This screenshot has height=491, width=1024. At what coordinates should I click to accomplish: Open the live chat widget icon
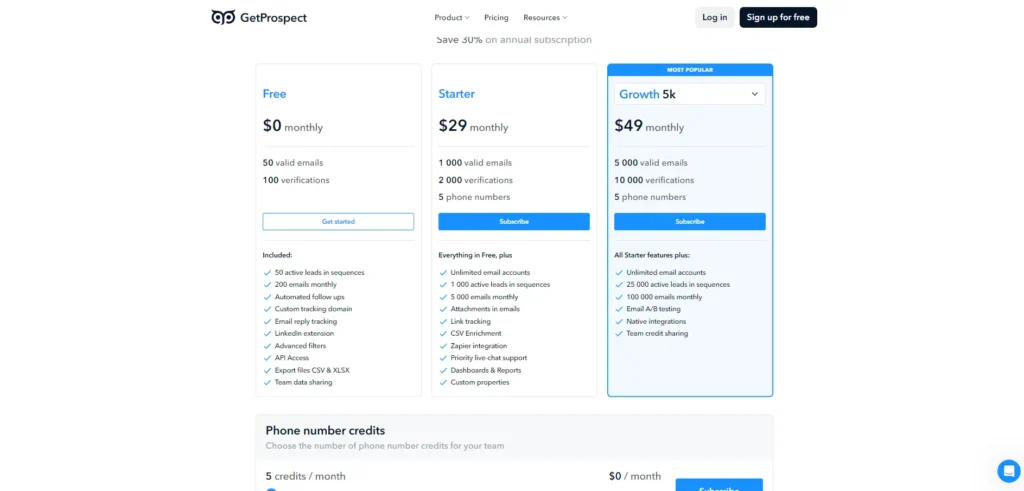point(1008,471)
